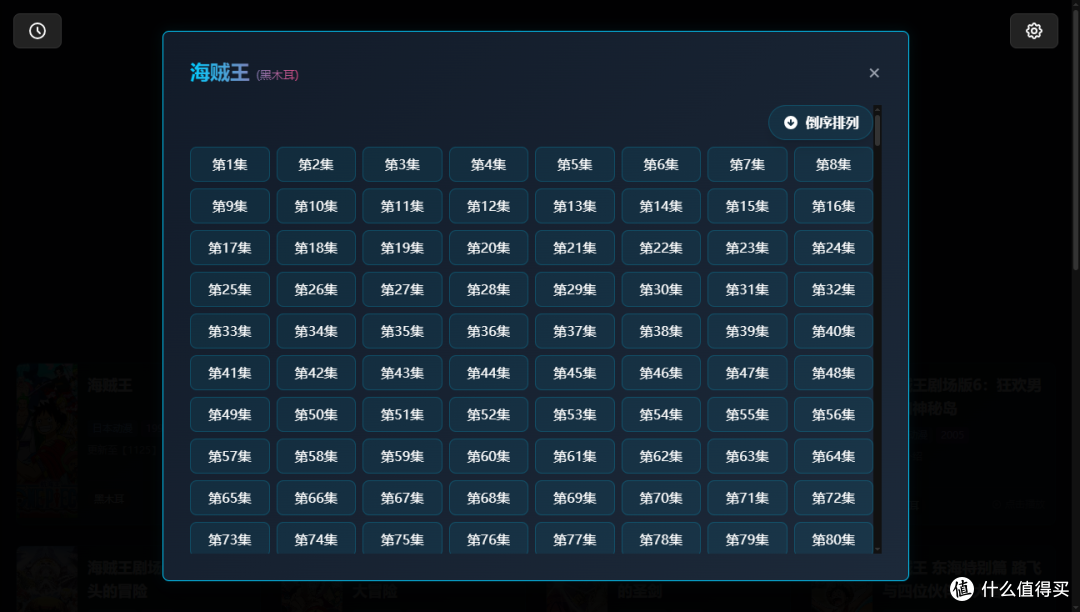Choose episode 第46集
This screenshot has width=1080, height=612.
(x=661, y=373)
